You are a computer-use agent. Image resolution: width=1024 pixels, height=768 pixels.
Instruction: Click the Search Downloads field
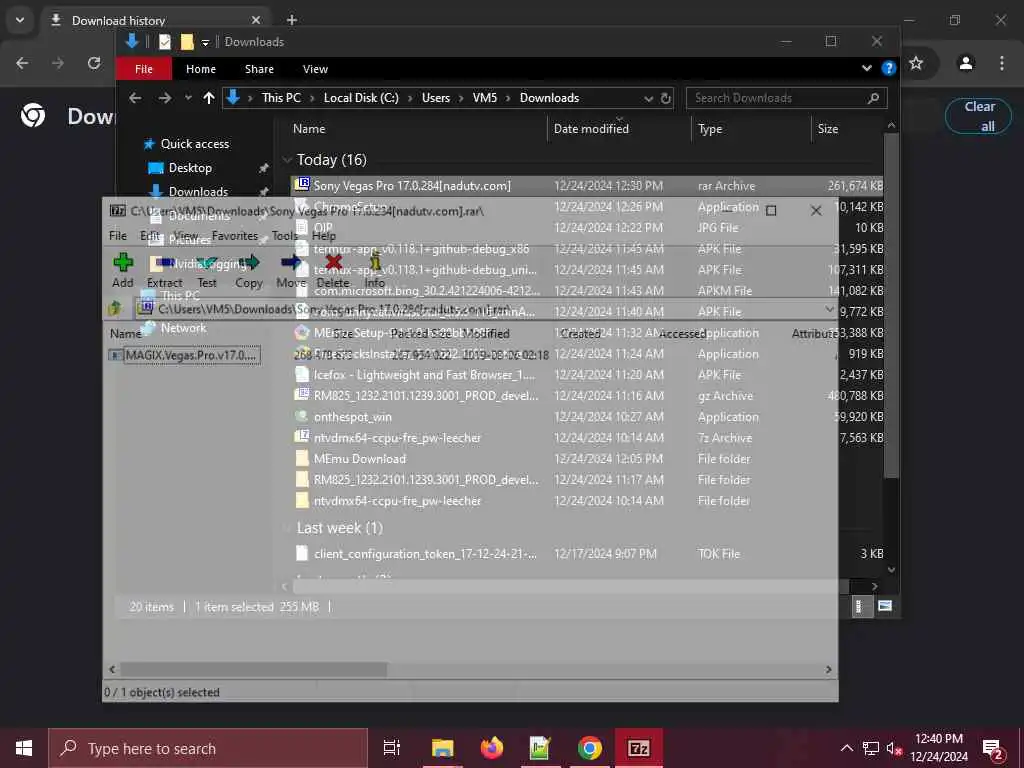(x=786, y=99)
